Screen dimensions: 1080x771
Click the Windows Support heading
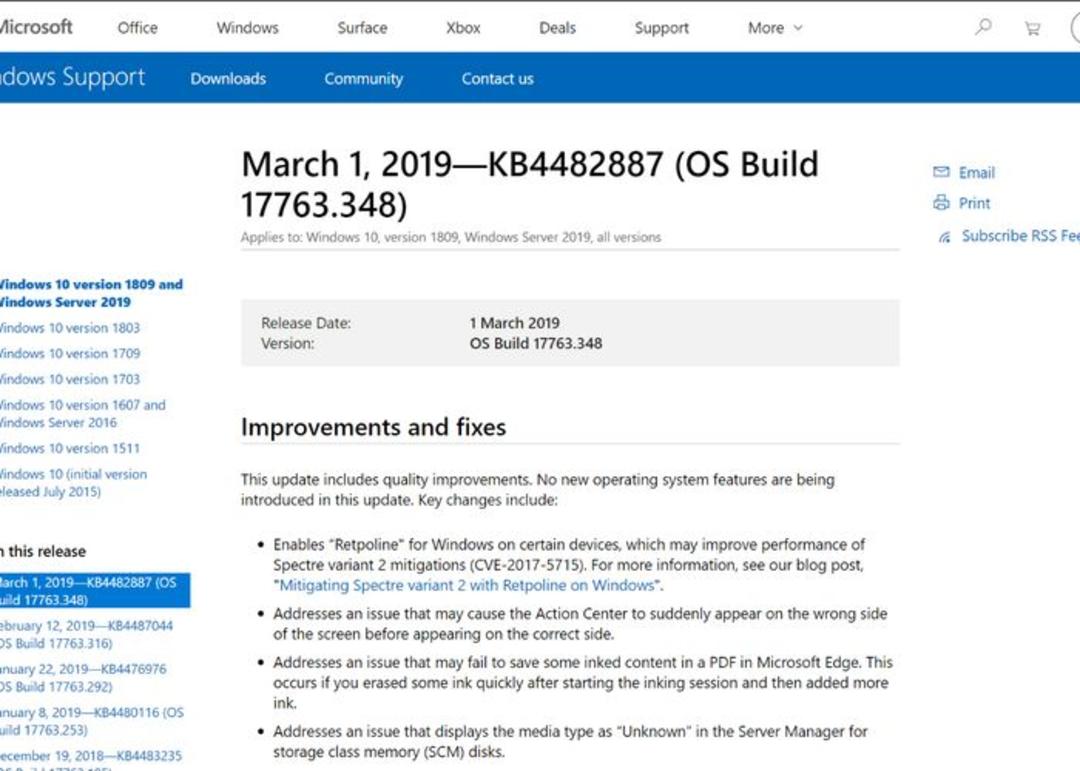coord(72,77)
